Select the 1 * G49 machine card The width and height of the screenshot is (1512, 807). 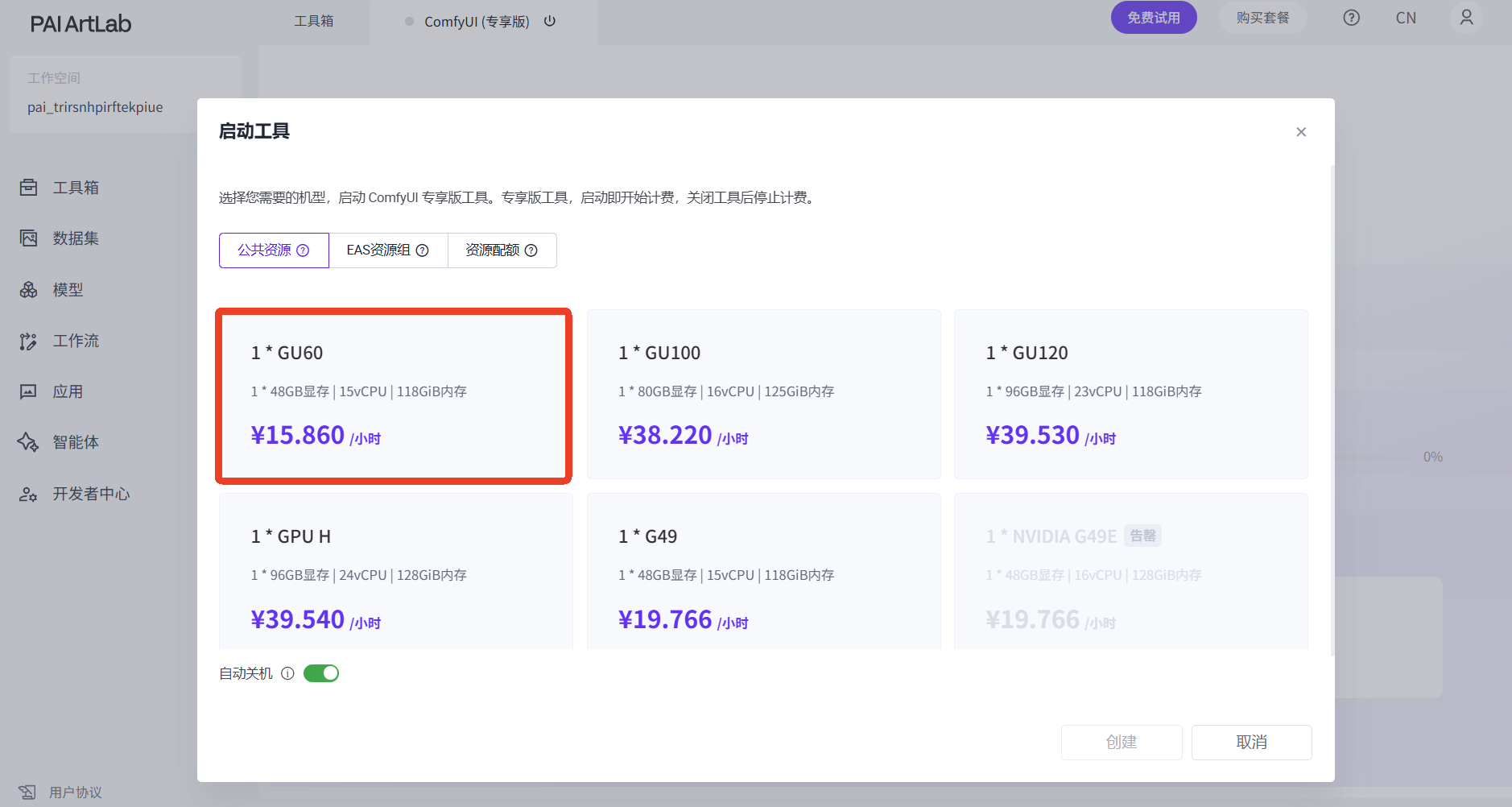point(764,571)
